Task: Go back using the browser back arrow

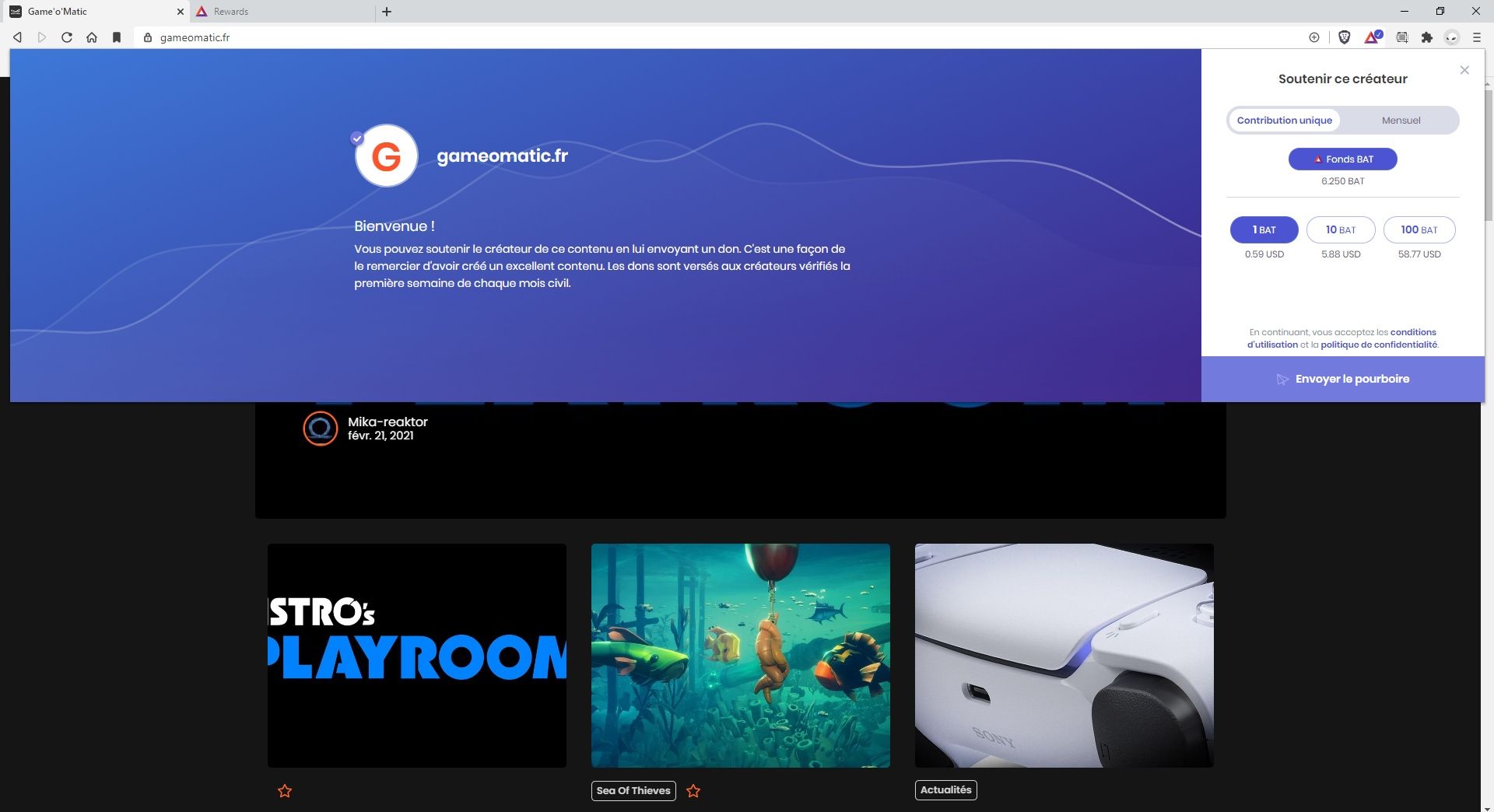Action: 17,37
